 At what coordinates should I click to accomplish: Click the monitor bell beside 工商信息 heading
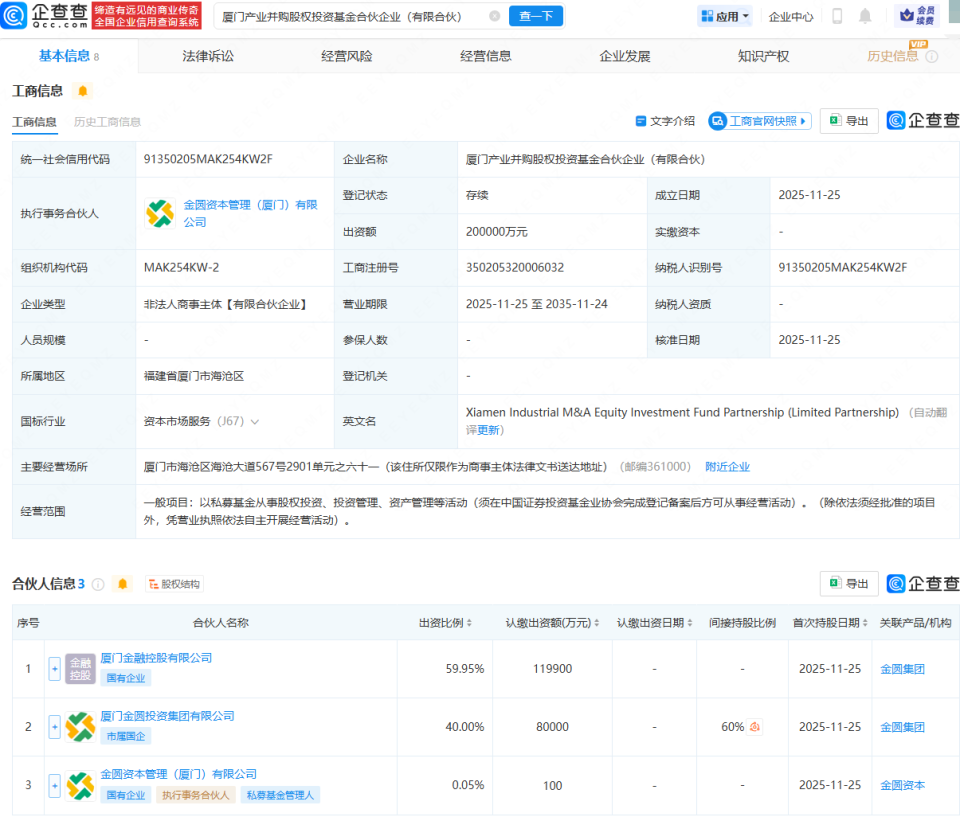click(x=84, y=90)
